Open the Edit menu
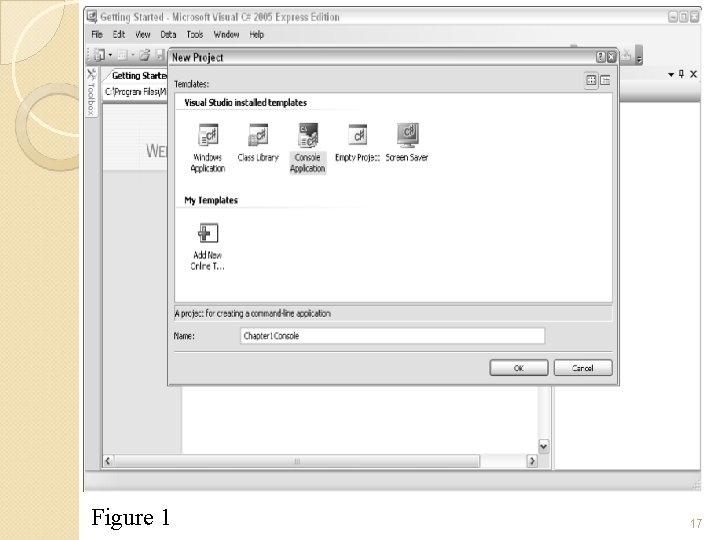720x540 pixels. click(x=118, y=34)
